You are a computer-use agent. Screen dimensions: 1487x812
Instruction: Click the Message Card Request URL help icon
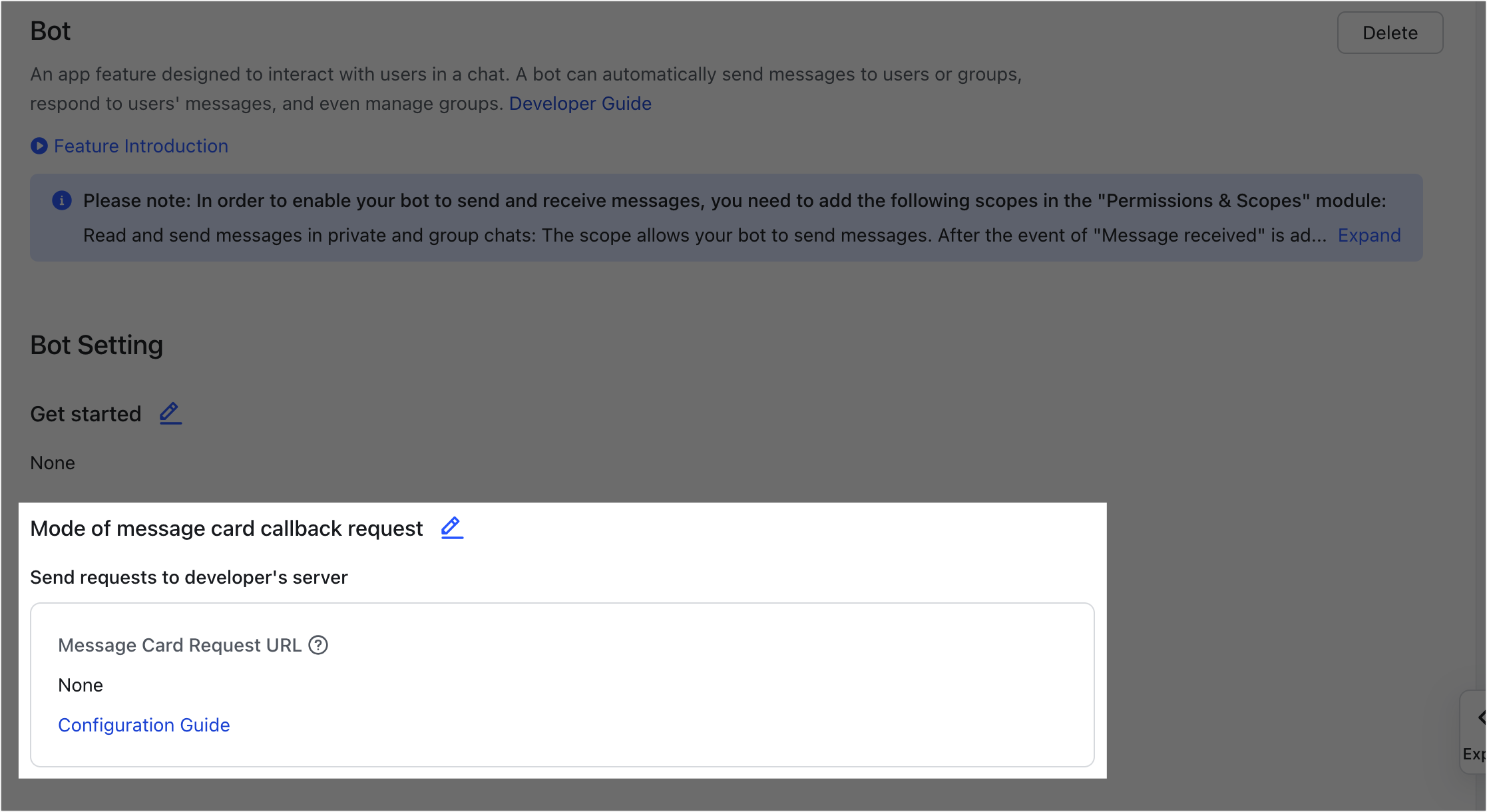(318, 645)
